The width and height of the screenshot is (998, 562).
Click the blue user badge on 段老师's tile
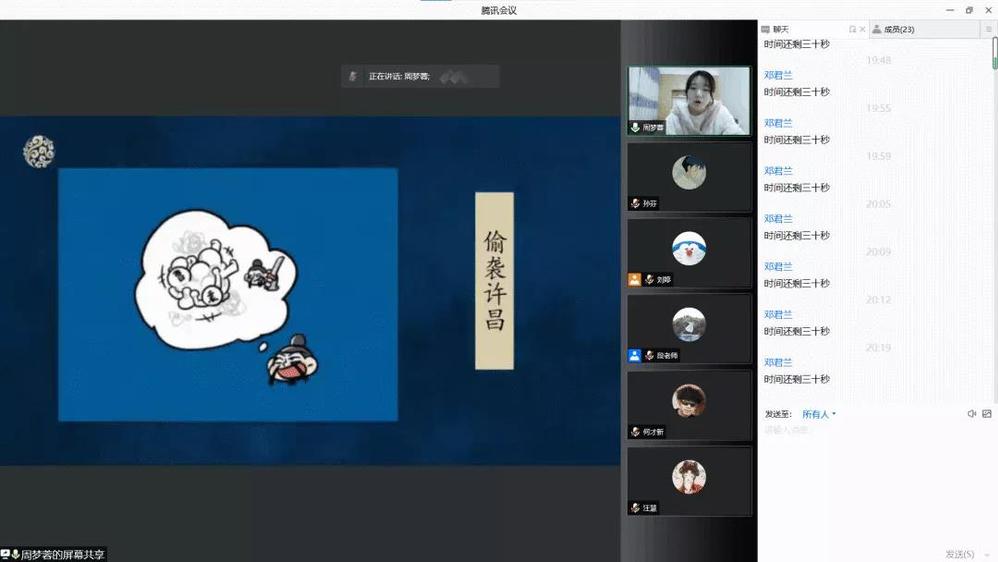(634, 356)
